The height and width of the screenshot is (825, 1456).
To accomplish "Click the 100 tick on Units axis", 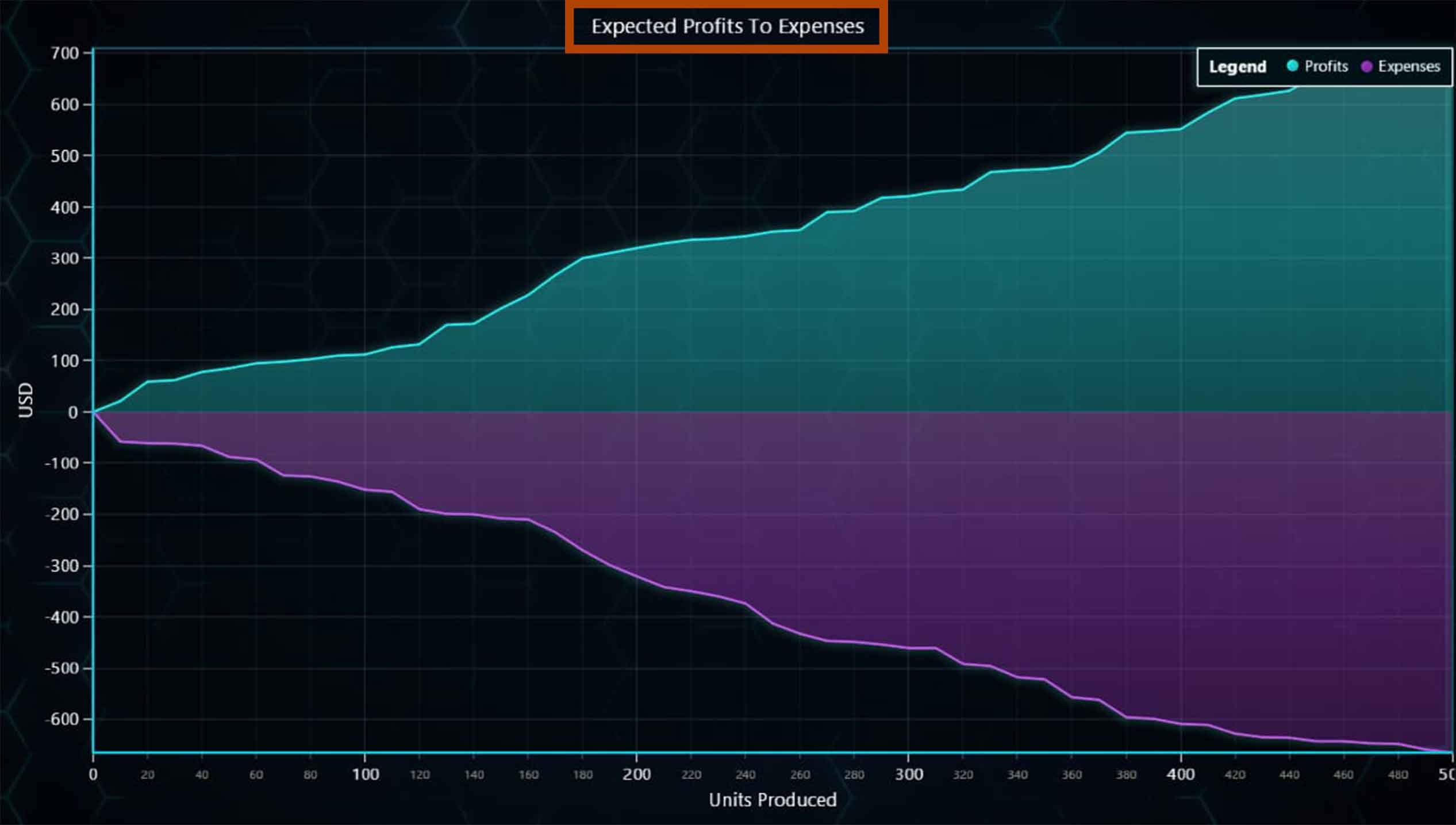I will (x=365, y=774).
